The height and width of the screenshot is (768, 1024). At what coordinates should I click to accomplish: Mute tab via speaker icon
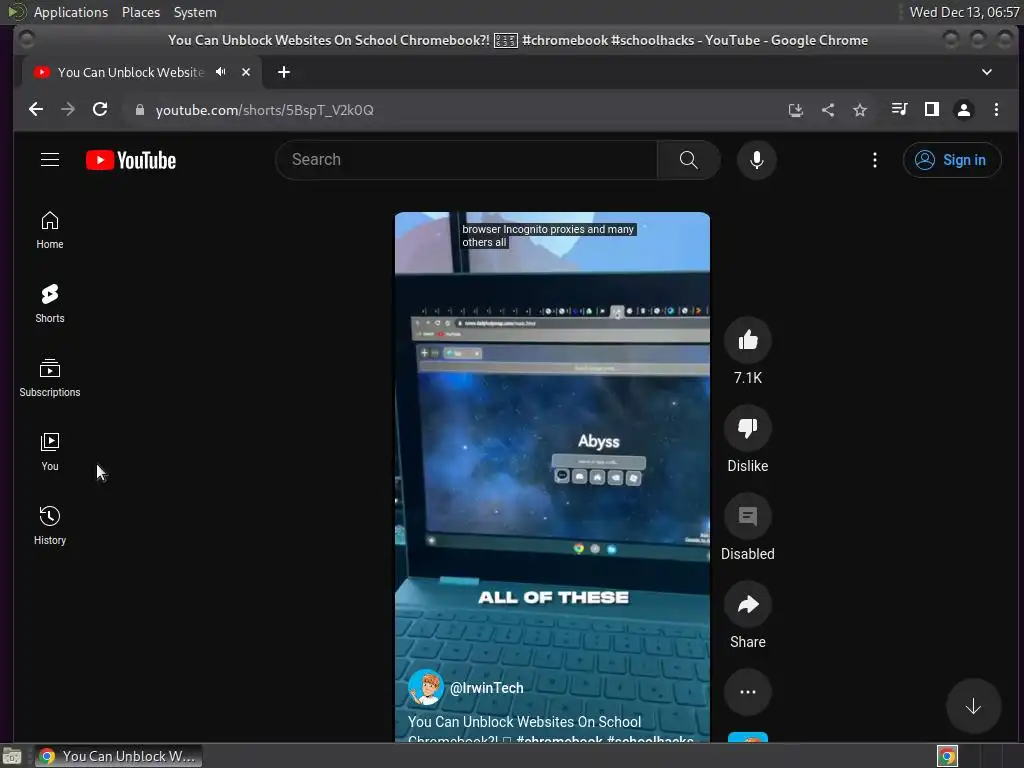coord(221,72)
